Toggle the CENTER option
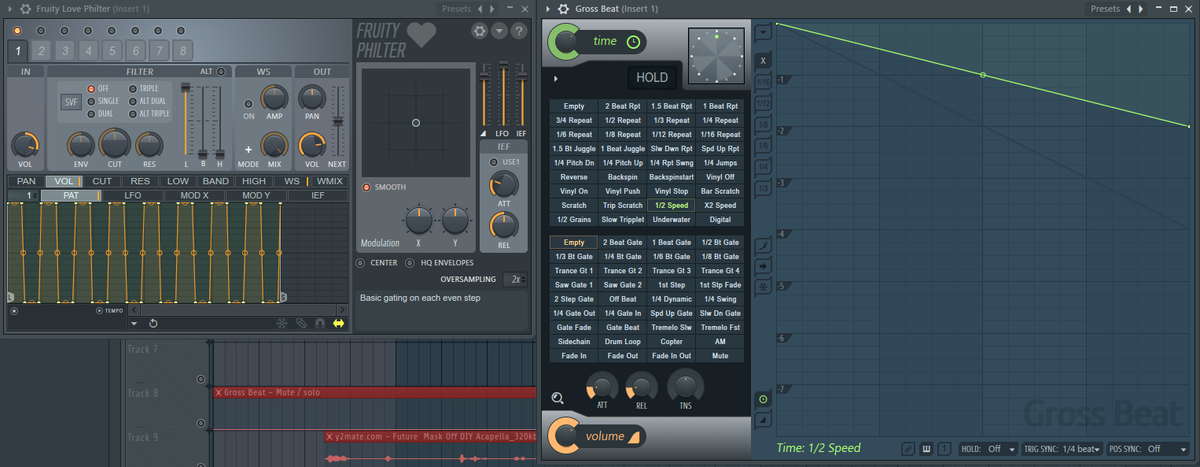 [361, 263]
